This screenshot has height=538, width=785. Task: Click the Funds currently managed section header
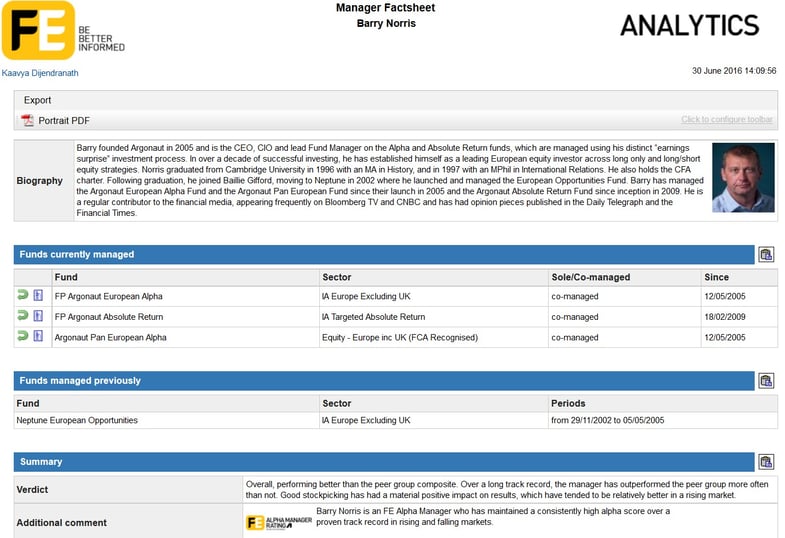pyautogui.click(x=384, y=255)
